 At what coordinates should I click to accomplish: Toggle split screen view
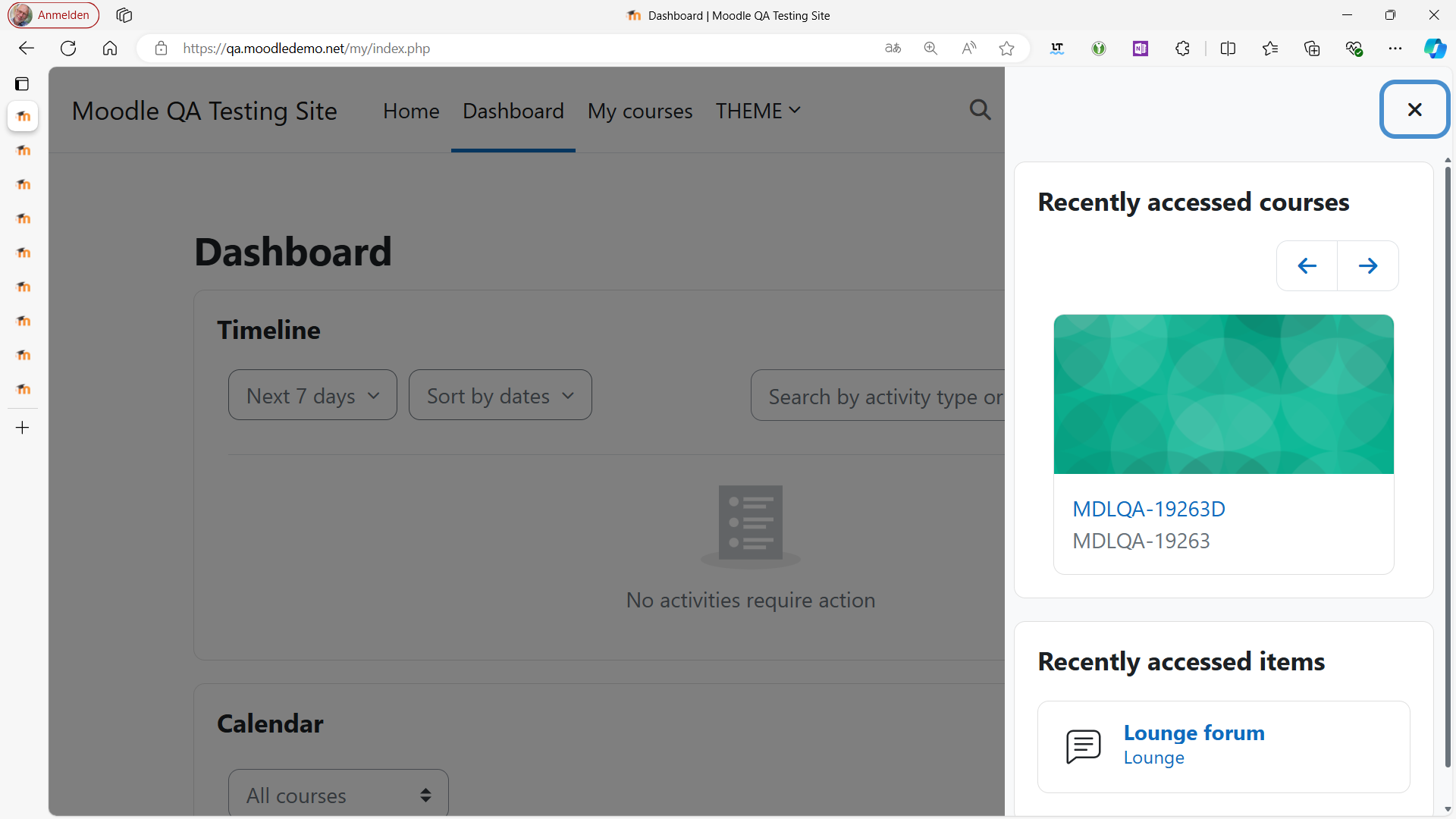(1228, 49)
